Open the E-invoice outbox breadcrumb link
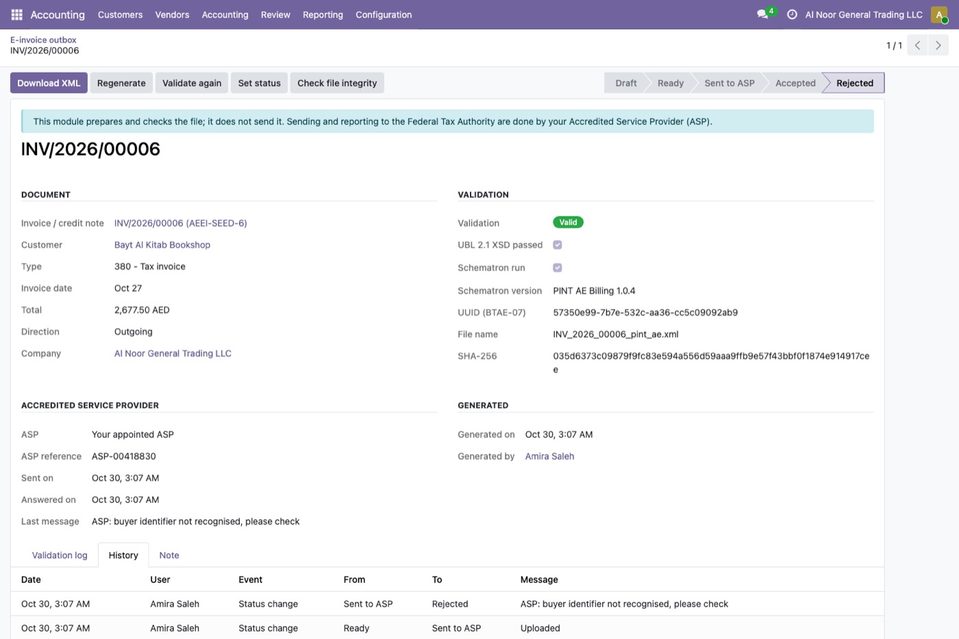This screenshot has width=959, height=639. tap(43, 40)
